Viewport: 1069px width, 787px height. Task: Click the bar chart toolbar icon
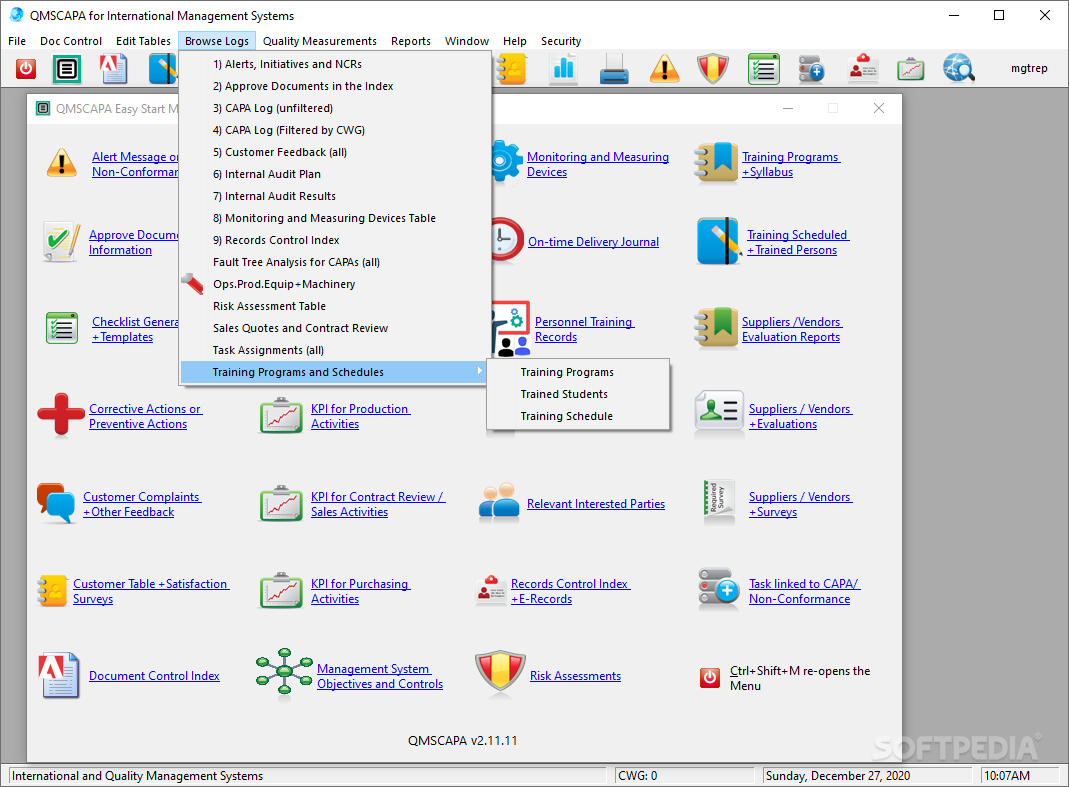tap(564, 69)
